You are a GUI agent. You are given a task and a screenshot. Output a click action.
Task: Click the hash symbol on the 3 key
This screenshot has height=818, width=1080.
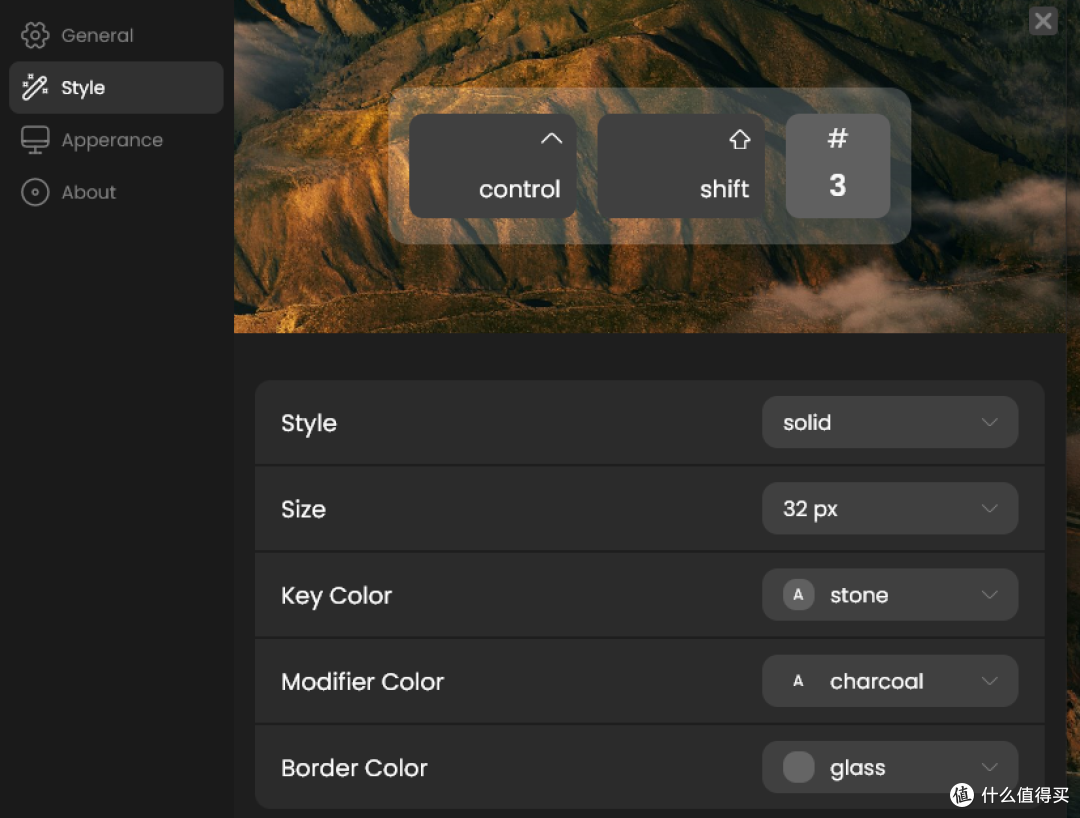point(838,138)
